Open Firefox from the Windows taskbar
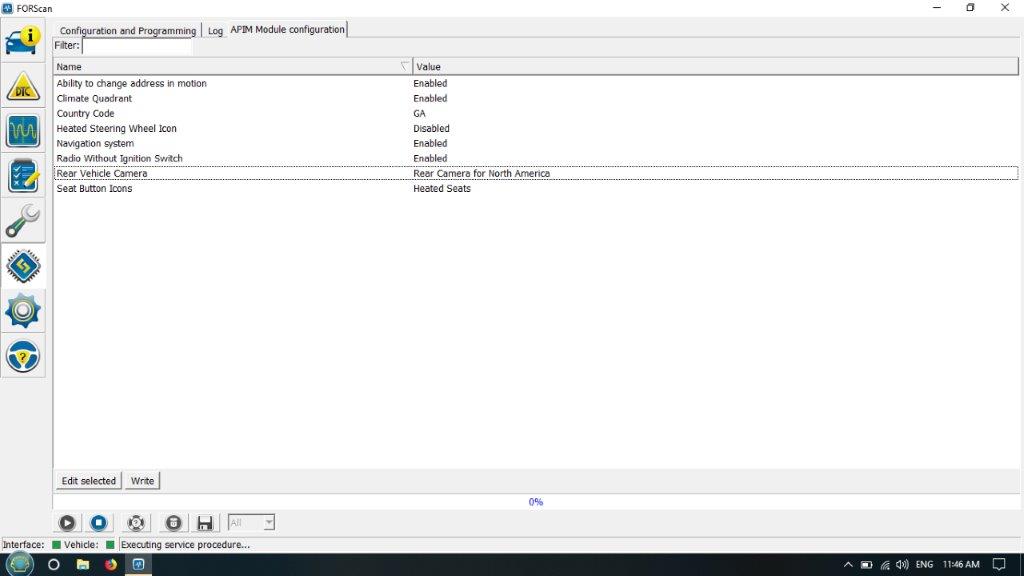The width and height of the screenshot is (1024, 576). [x=111, y=564]
